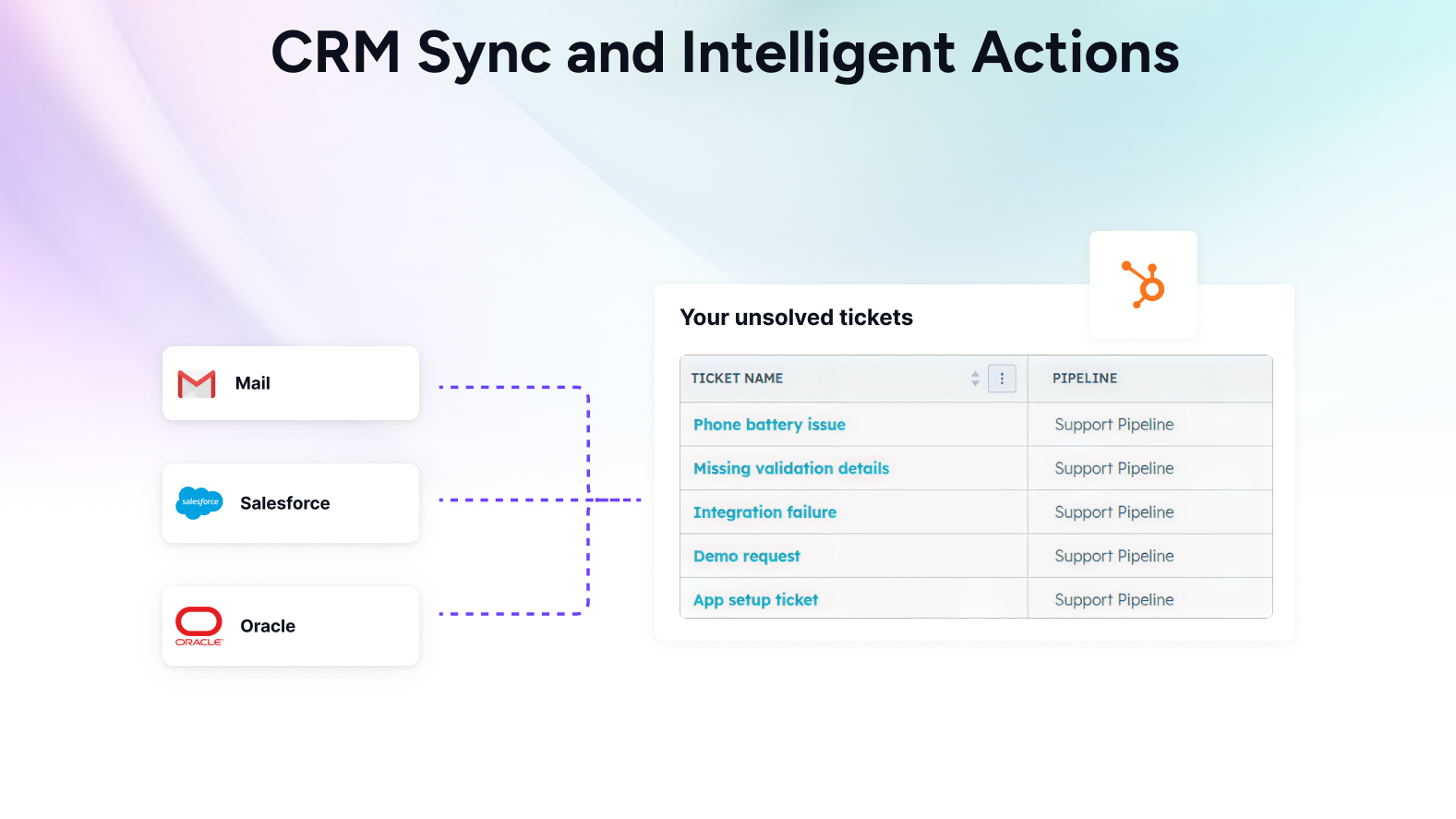Open the Phone battery issue ticket
The image size is (1456, 819).
point(769,425)
